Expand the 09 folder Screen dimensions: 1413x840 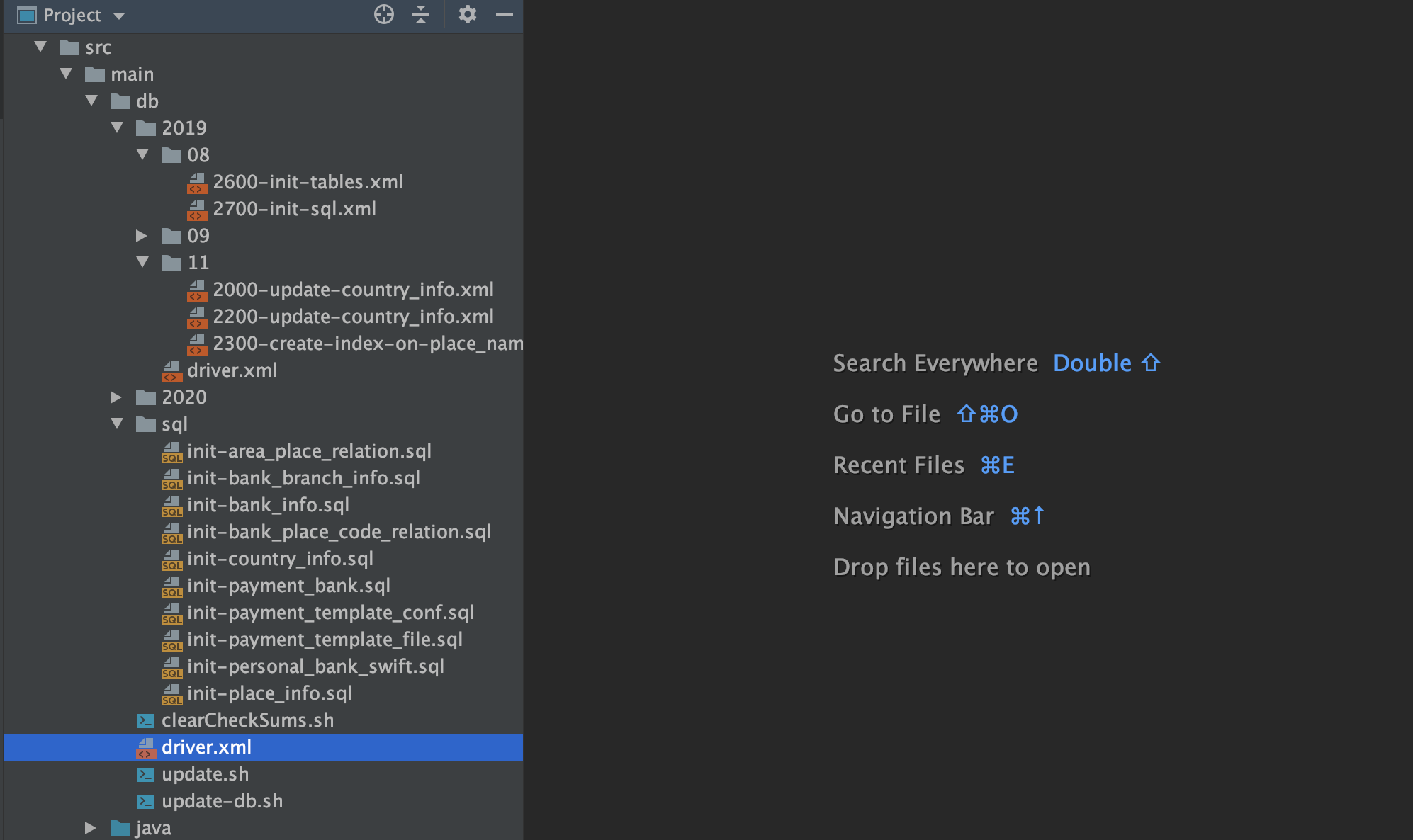coord(142,235)
